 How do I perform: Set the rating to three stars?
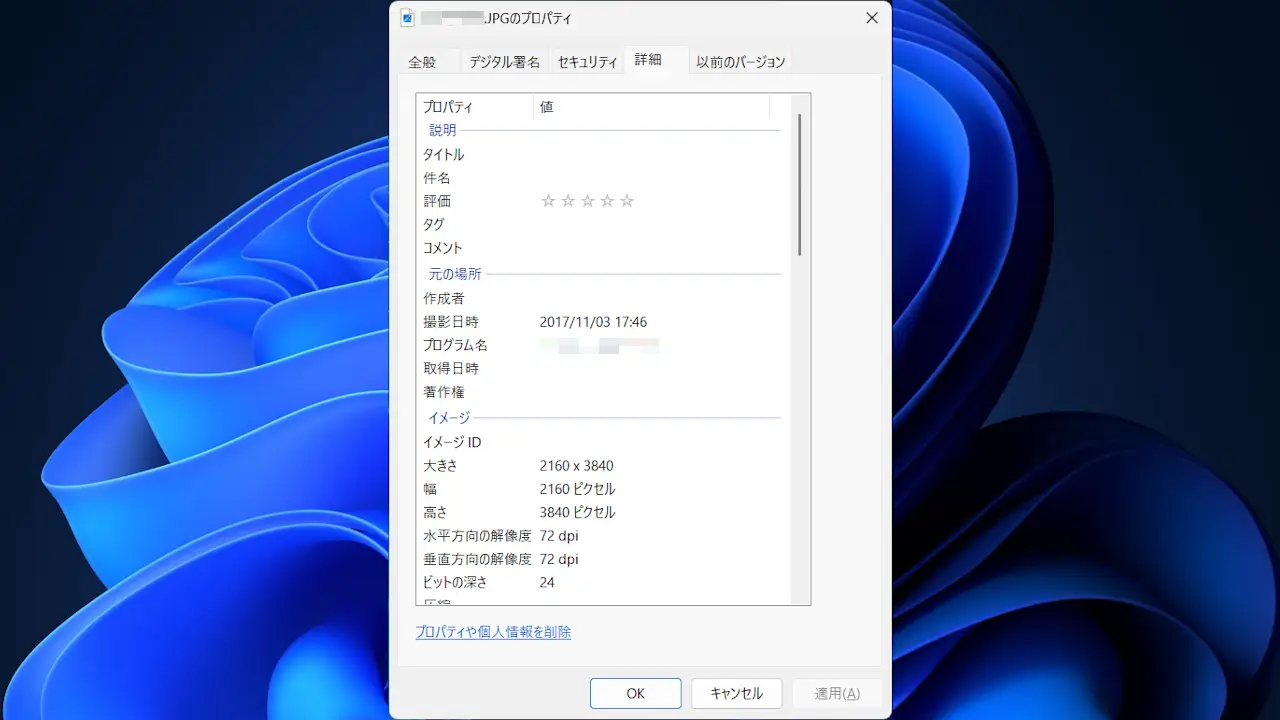tap(588, 201)
